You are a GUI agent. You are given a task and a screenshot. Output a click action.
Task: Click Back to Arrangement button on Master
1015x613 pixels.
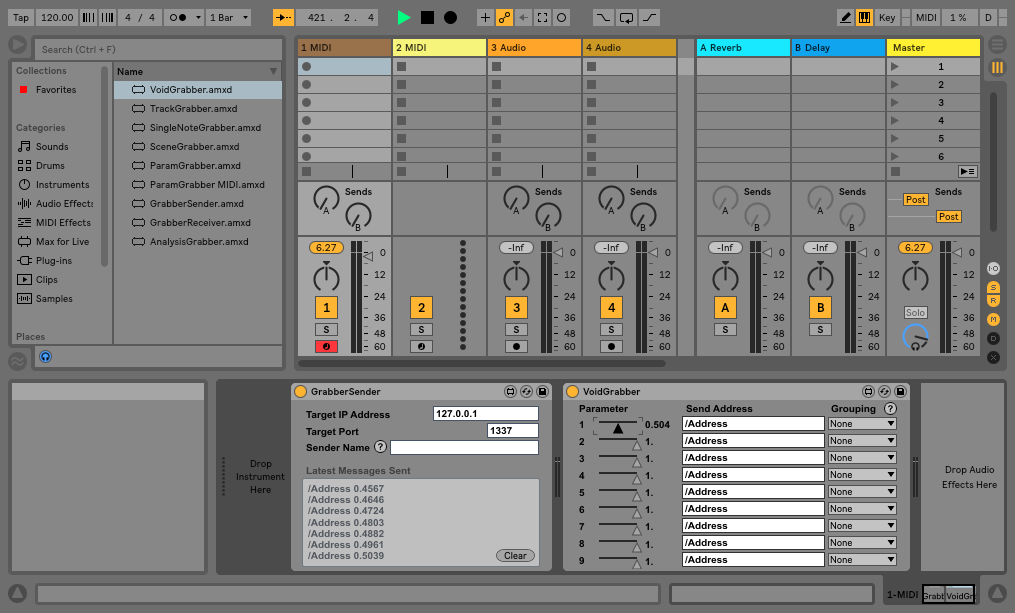[968, 172]
